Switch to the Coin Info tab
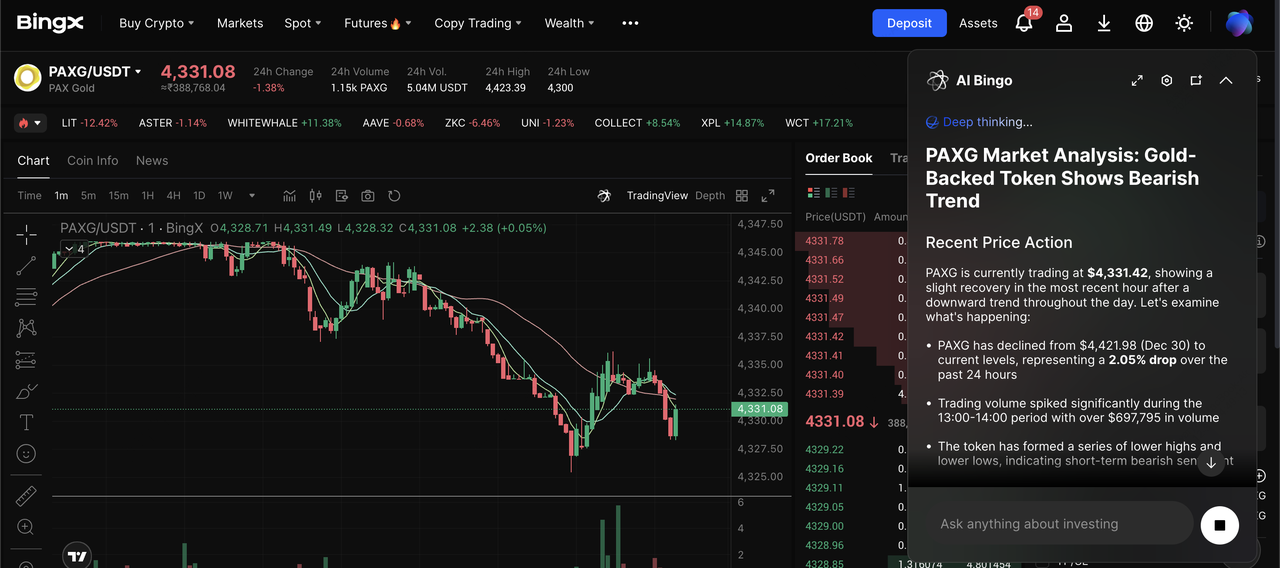1280x568 pixels. tap(92, 161)
